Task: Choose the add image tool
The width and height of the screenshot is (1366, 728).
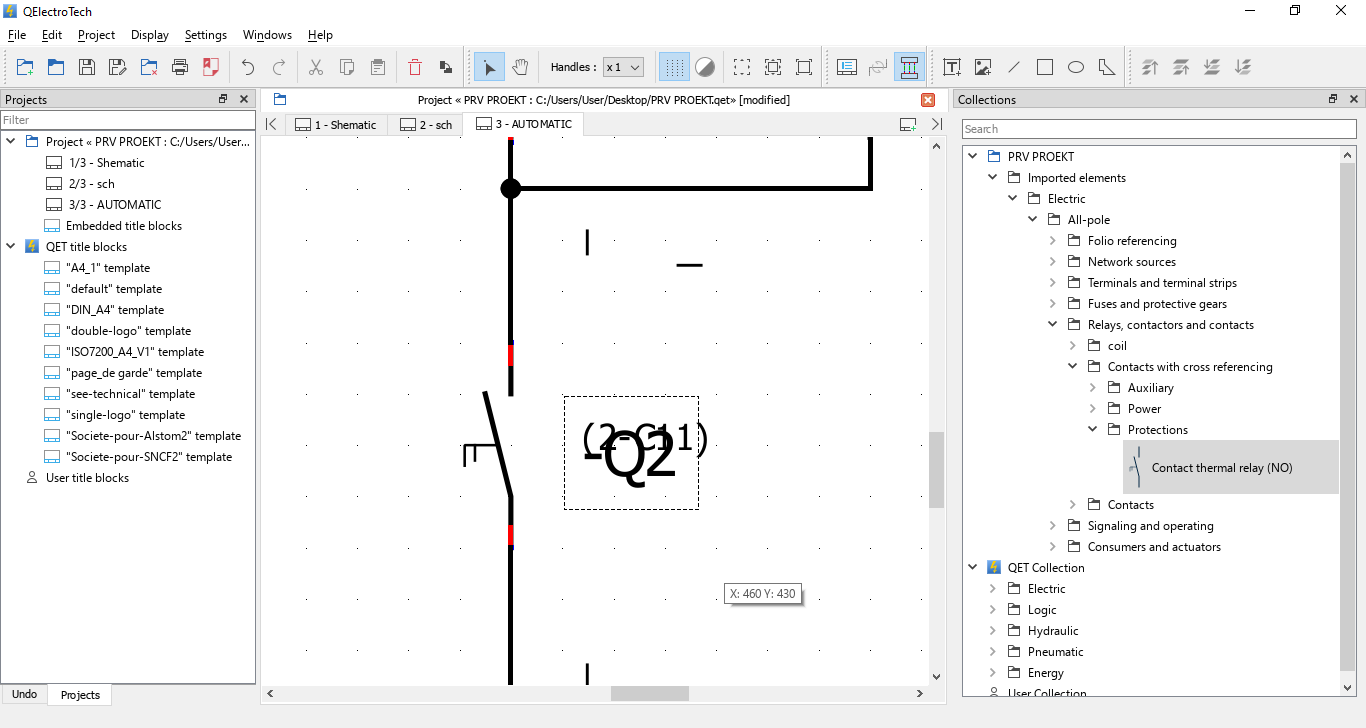Action: click(983, 67)
